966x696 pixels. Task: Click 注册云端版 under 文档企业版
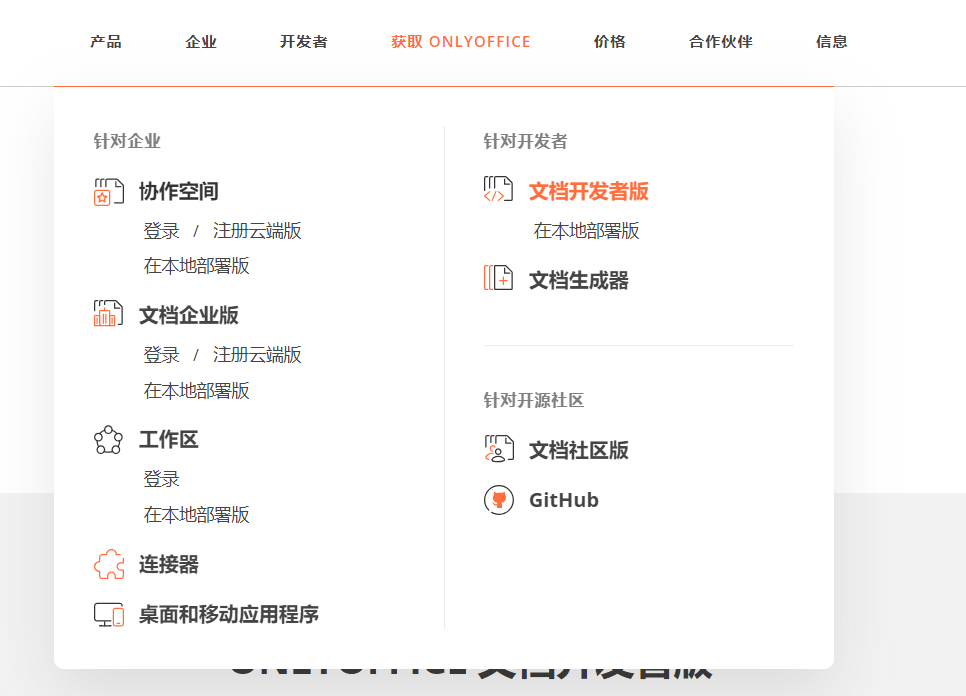point(257,355)
